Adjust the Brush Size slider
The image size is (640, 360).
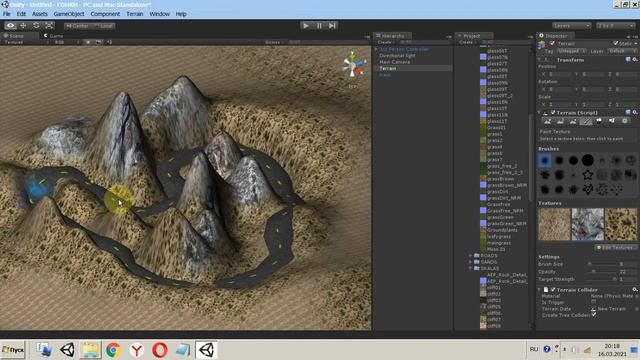point(602,264)
